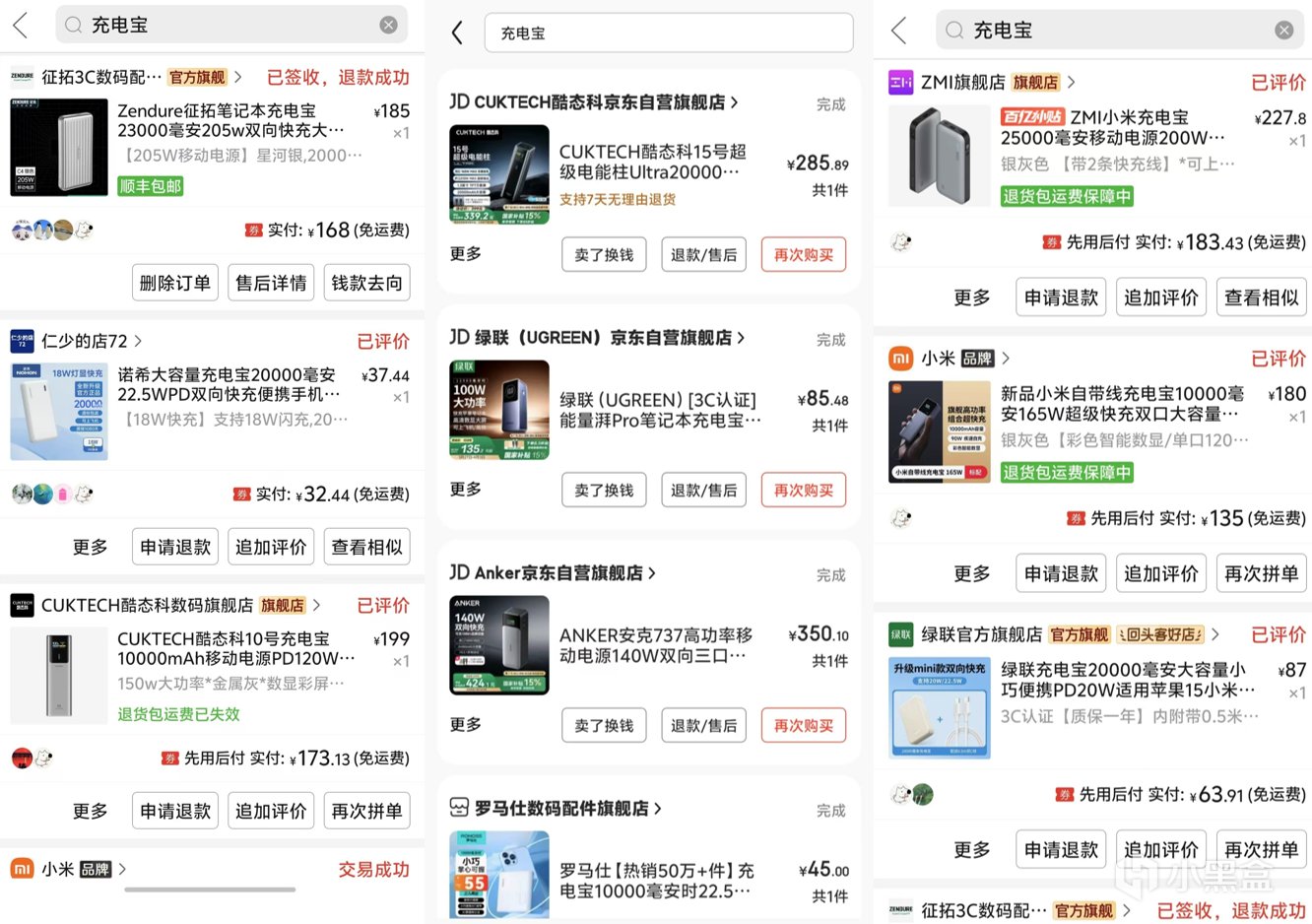
Task: Tap the 券 coupon icon beside 实付 ¥168
Action: click(253, 231)
